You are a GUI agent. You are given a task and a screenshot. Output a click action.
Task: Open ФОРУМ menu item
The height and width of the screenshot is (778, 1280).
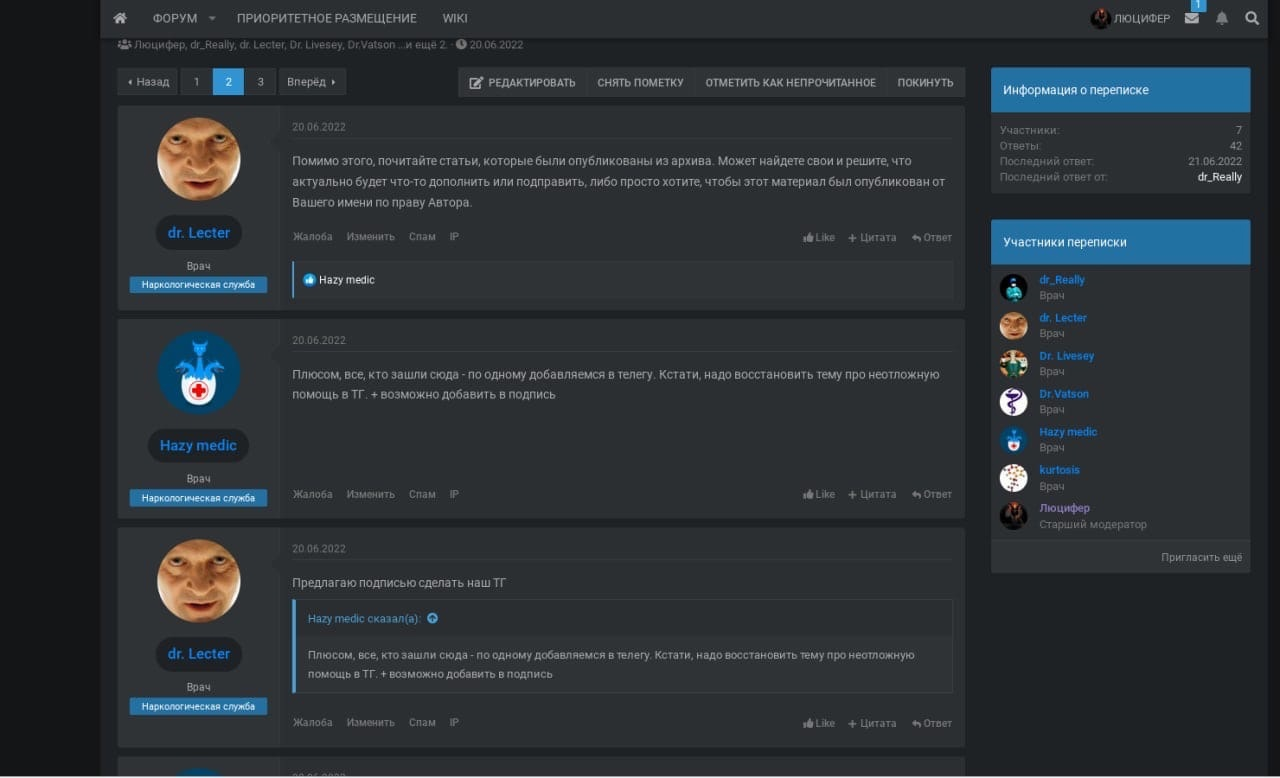coord(175,19)
